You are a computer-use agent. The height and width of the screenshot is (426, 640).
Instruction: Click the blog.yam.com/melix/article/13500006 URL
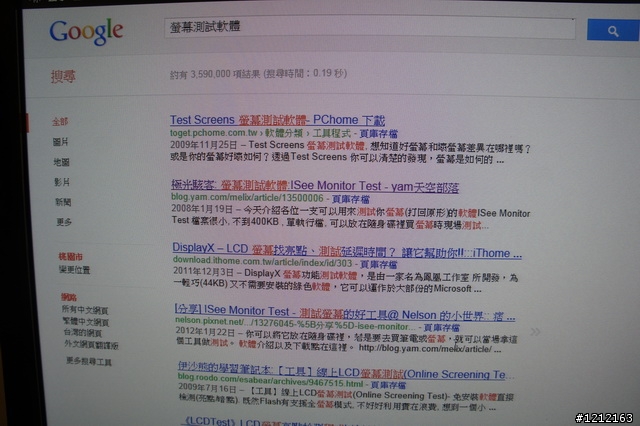247,197
